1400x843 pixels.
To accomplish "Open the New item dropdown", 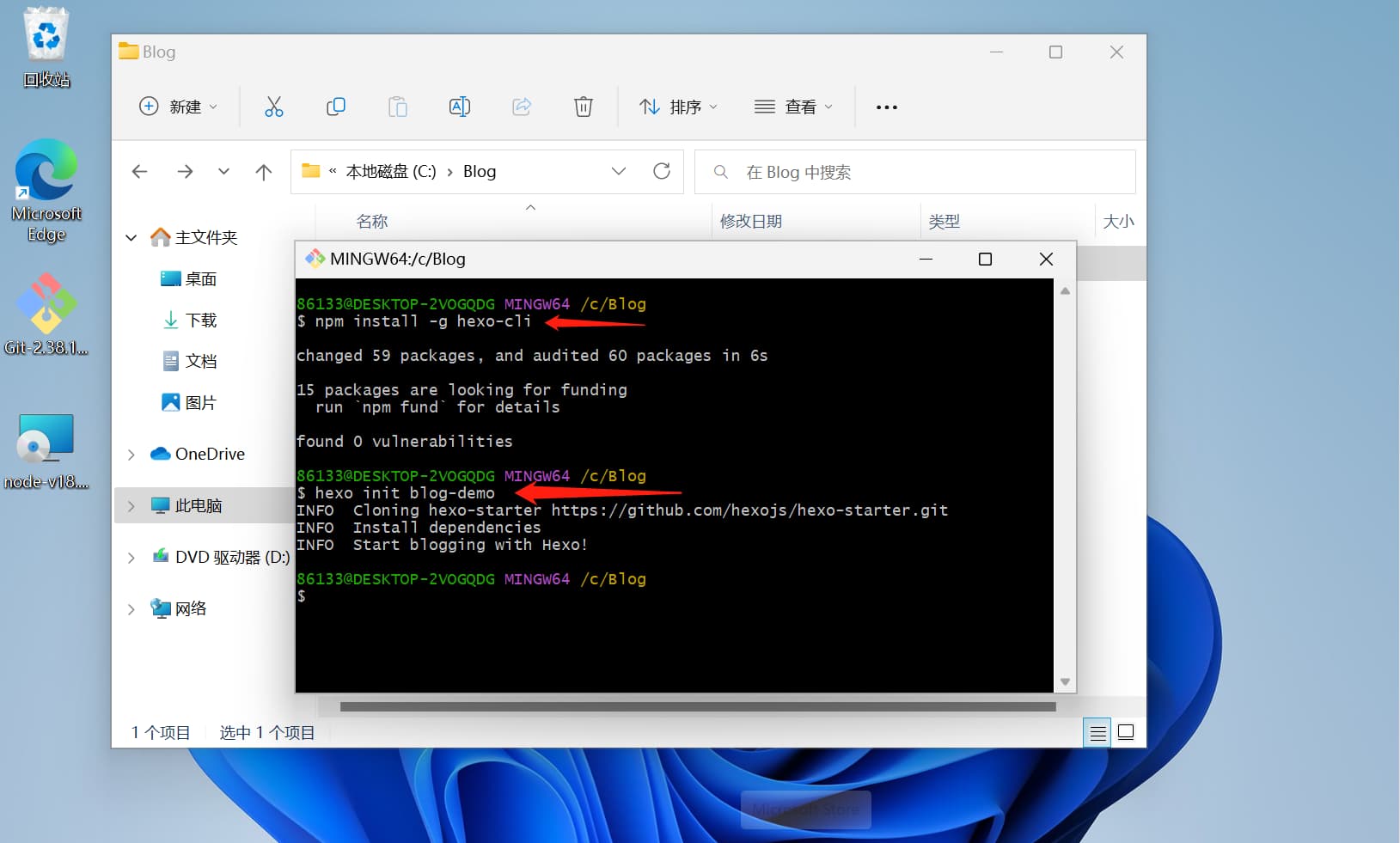I will coord(178,107).
